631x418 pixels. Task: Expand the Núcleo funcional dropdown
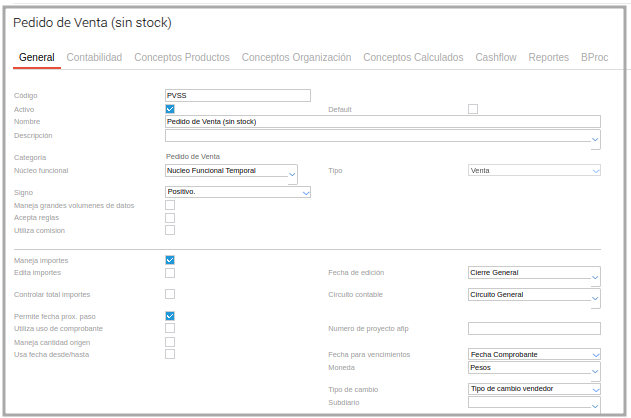(x=231, y=173)
